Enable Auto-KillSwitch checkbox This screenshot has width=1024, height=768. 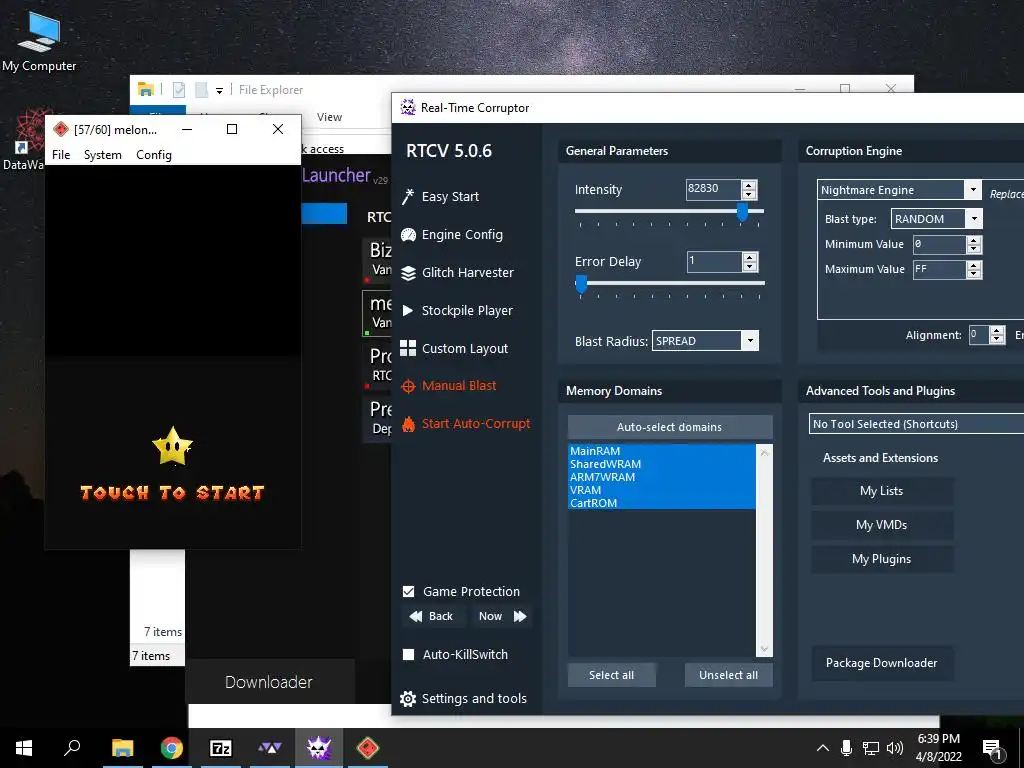(408, 654)
